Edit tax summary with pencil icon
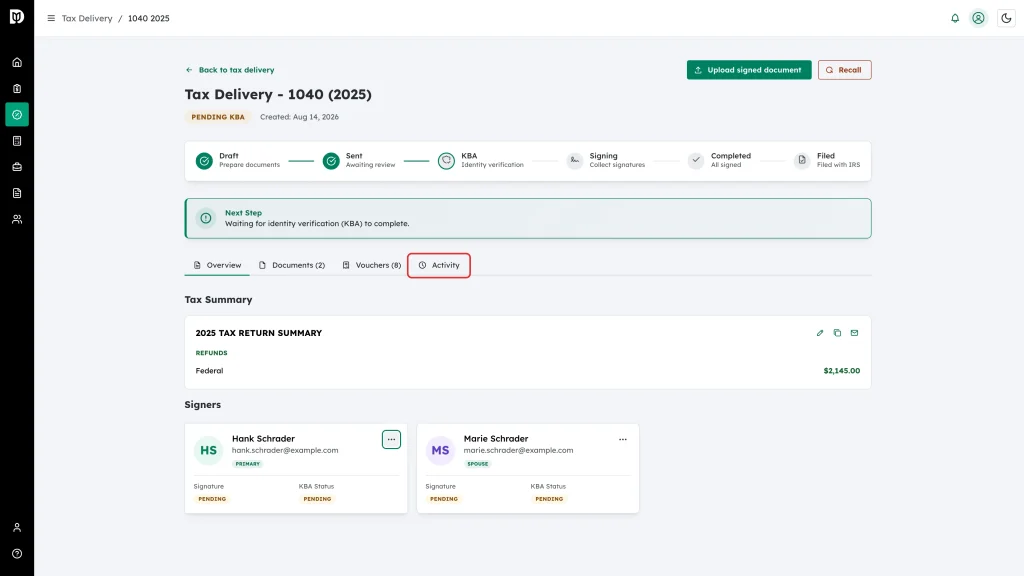This screenshot has width=1024, height=576. (x=820, y=333)
